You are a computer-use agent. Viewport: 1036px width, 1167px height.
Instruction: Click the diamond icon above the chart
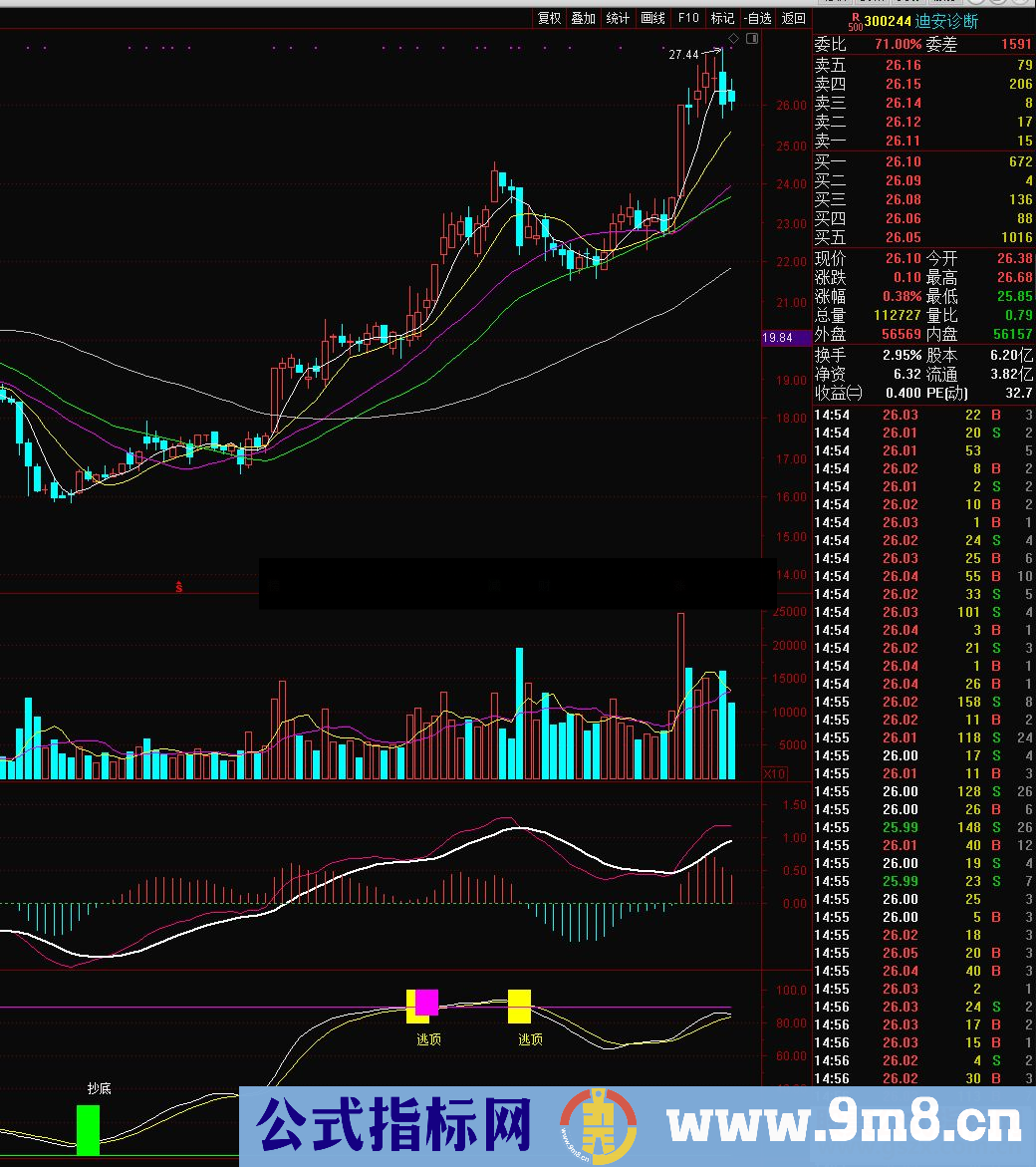point(734,39)
